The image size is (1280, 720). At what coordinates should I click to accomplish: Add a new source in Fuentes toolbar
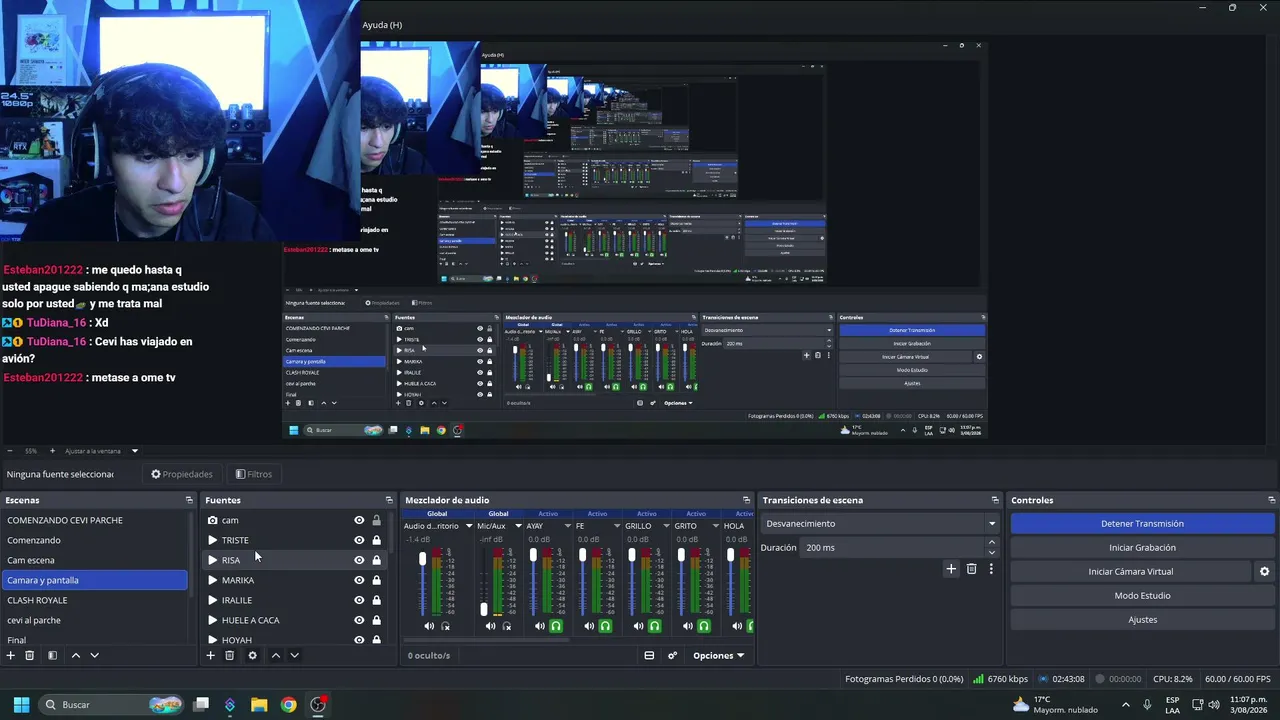[x=210, y=655]
